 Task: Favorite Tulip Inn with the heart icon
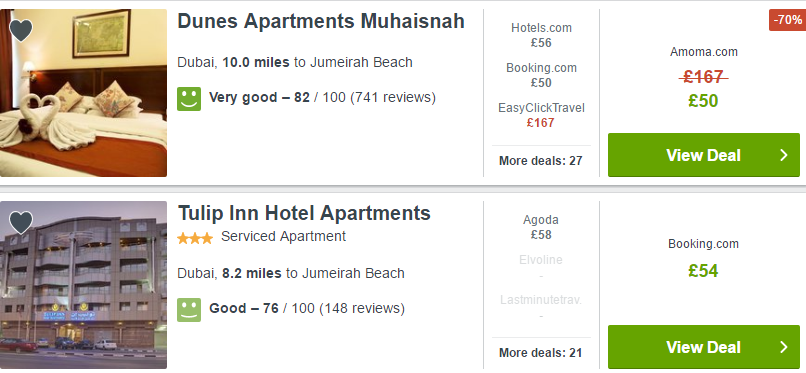[x=21, y=222]
